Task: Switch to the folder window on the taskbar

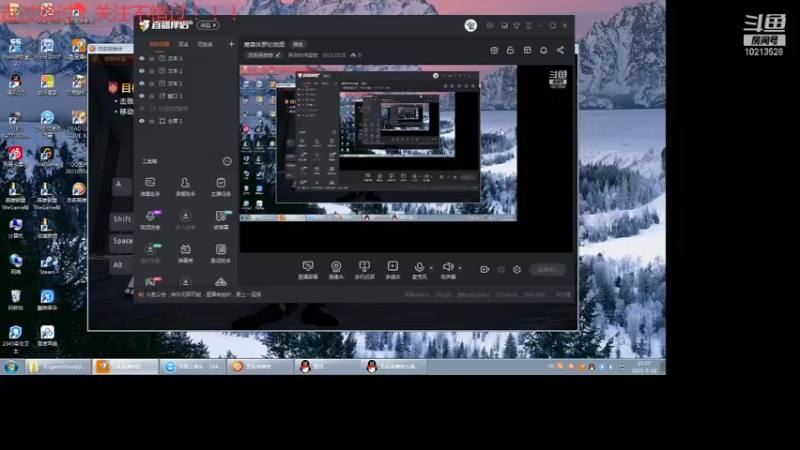Action: (x=58, y=366)
